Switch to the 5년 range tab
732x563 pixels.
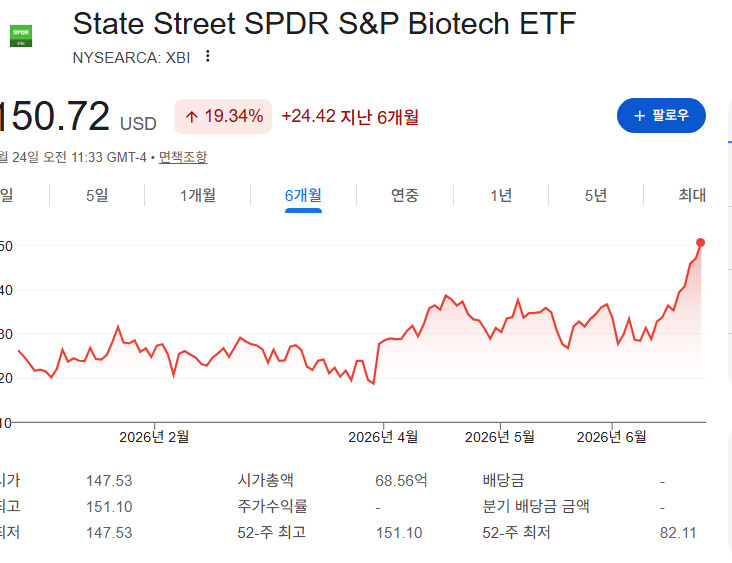(x=596, y=195)
